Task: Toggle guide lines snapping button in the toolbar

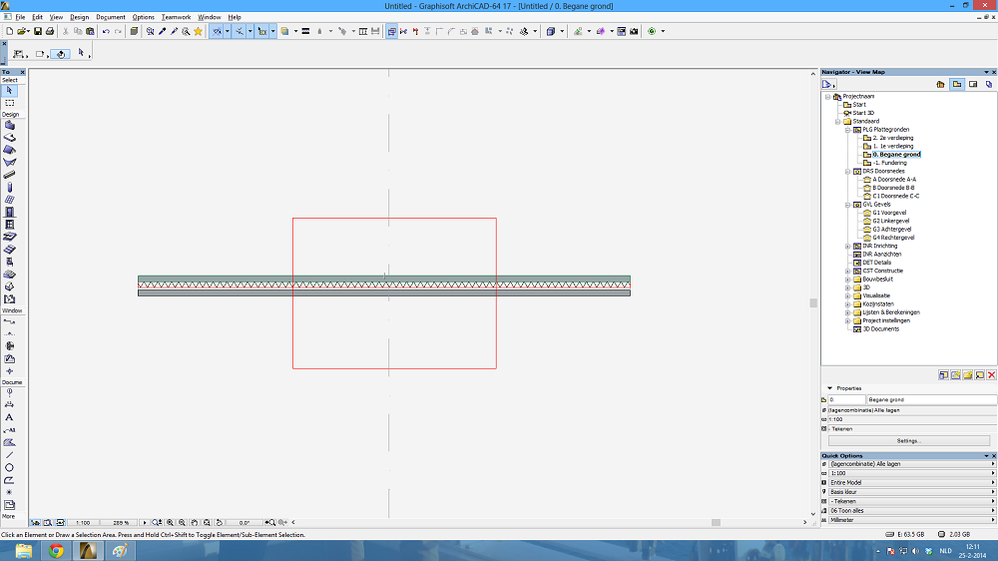Action: pos(216,31)
